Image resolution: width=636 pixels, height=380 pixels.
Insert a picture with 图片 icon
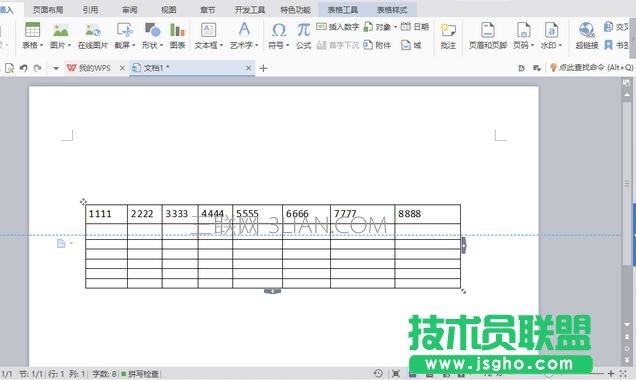pos(60,36)
